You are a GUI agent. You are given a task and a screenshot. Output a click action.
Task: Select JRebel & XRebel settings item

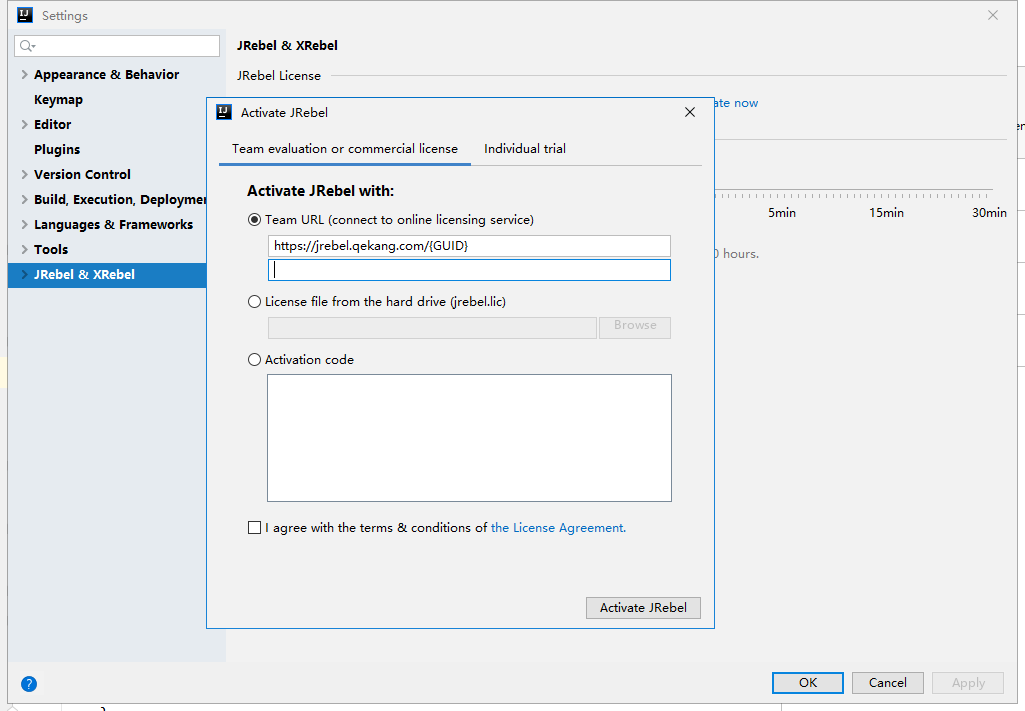(x=107, y=274)
